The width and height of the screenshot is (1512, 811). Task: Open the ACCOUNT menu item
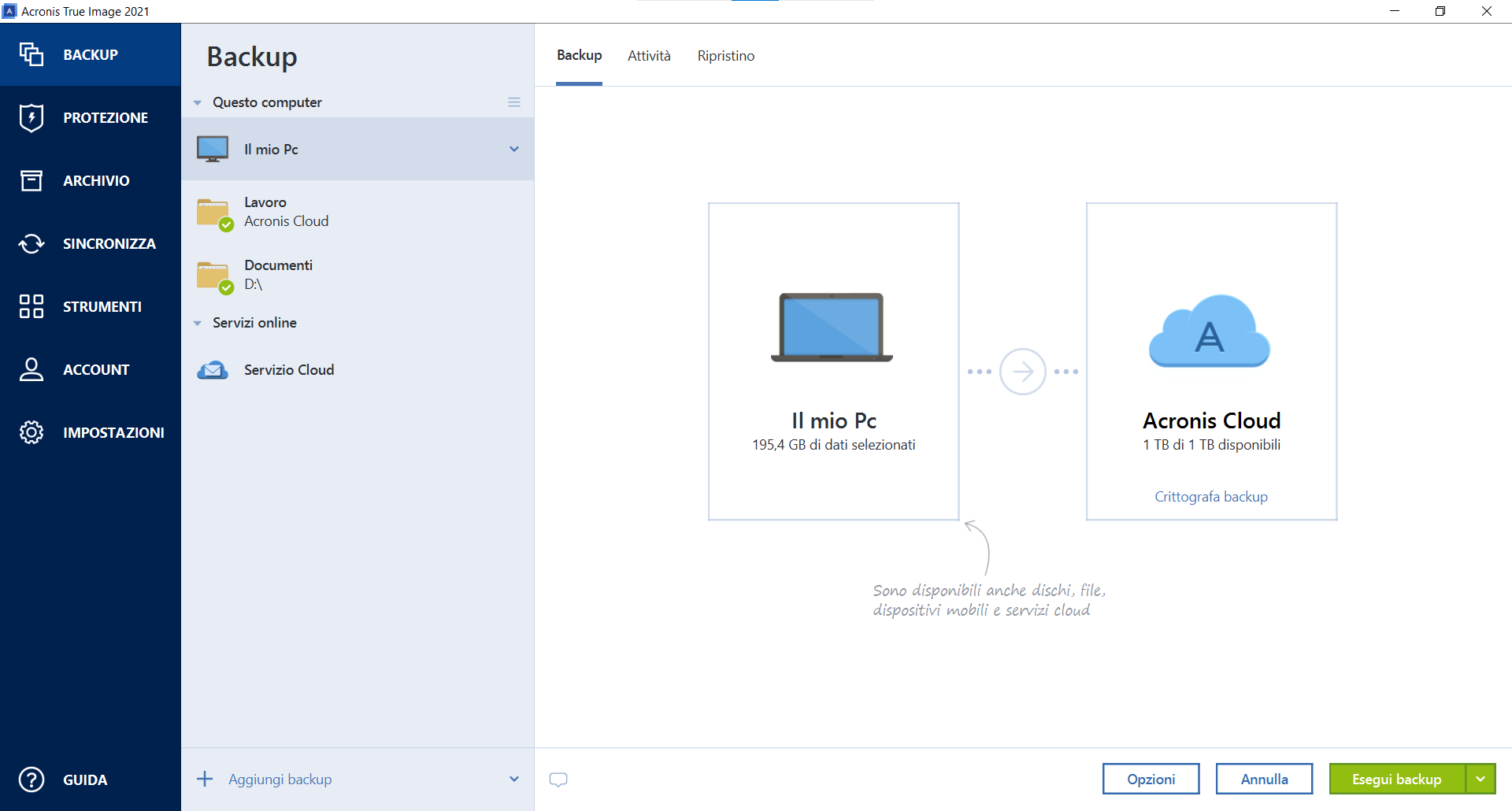point(91,369)
